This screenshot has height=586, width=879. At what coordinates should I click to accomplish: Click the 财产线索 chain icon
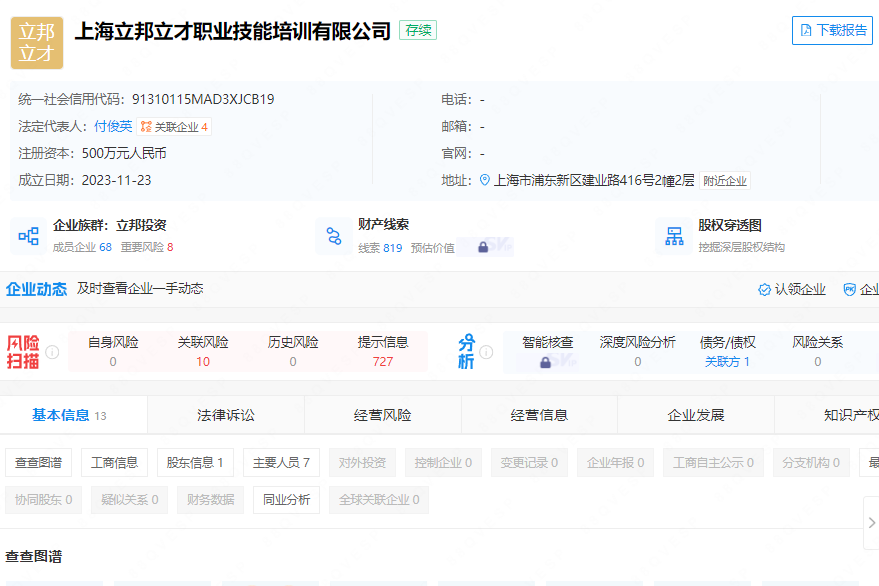click(x=334, y=236)
